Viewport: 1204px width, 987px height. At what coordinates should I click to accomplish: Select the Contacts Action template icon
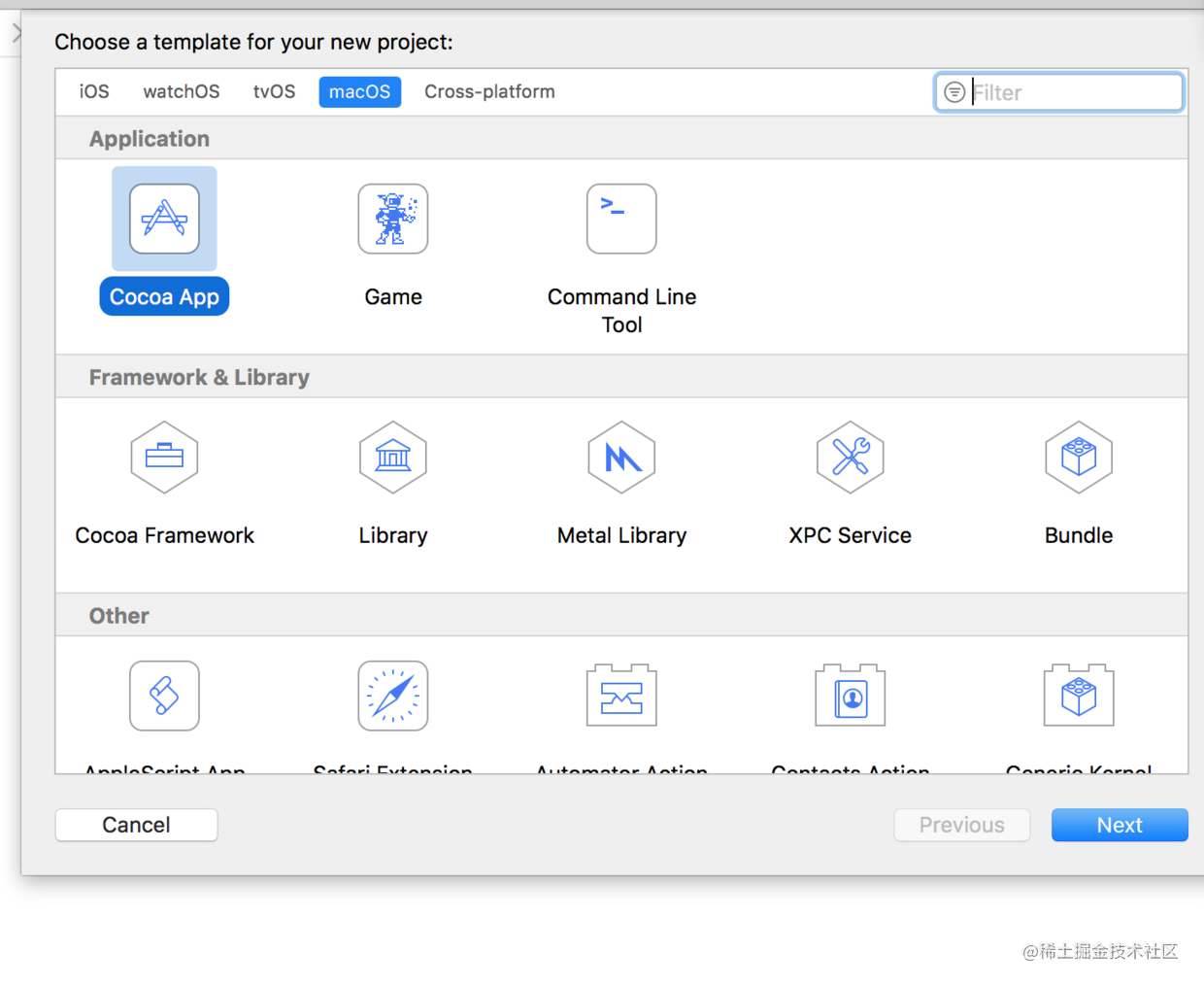coord(851,696)
